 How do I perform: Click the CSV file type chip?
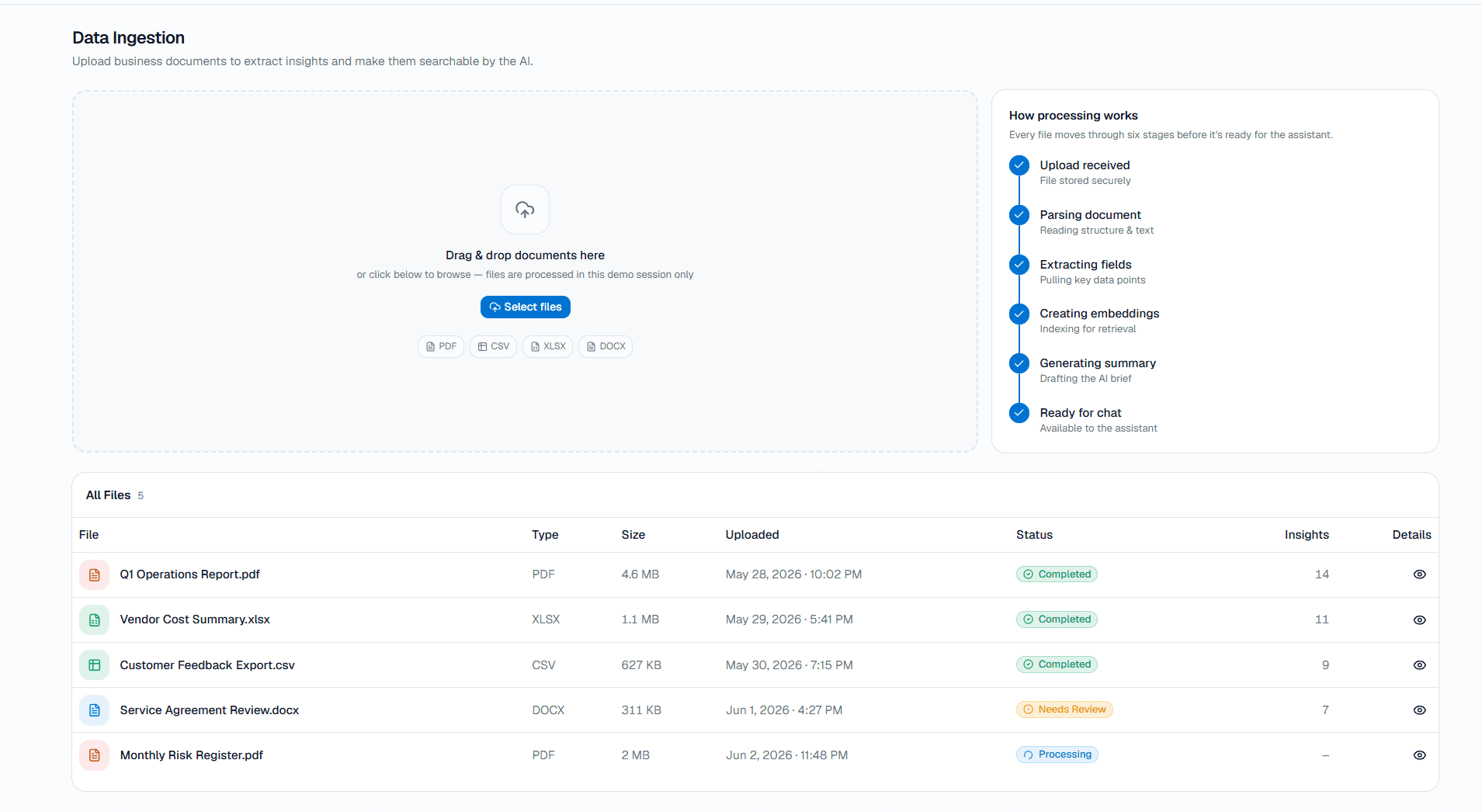pyautogui.click(x=494, y=346)
